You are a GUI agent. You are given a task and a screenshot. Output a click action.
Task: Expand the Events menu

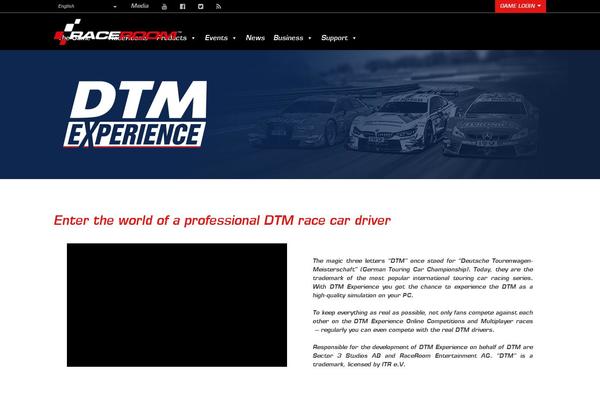click(x=220, y=38)
